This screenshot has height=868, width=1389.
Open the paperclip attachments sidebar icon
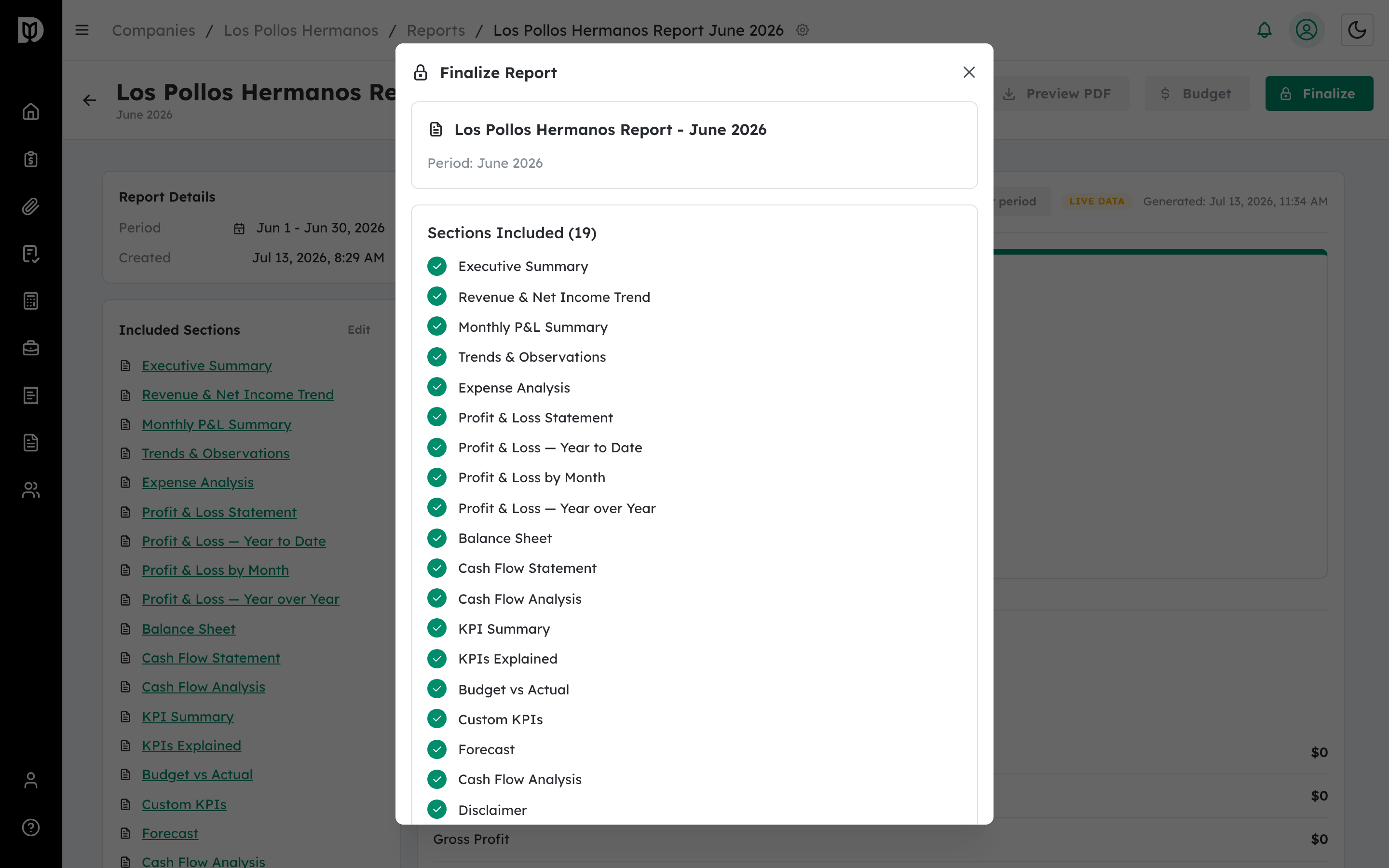click(x=31, y=206)
